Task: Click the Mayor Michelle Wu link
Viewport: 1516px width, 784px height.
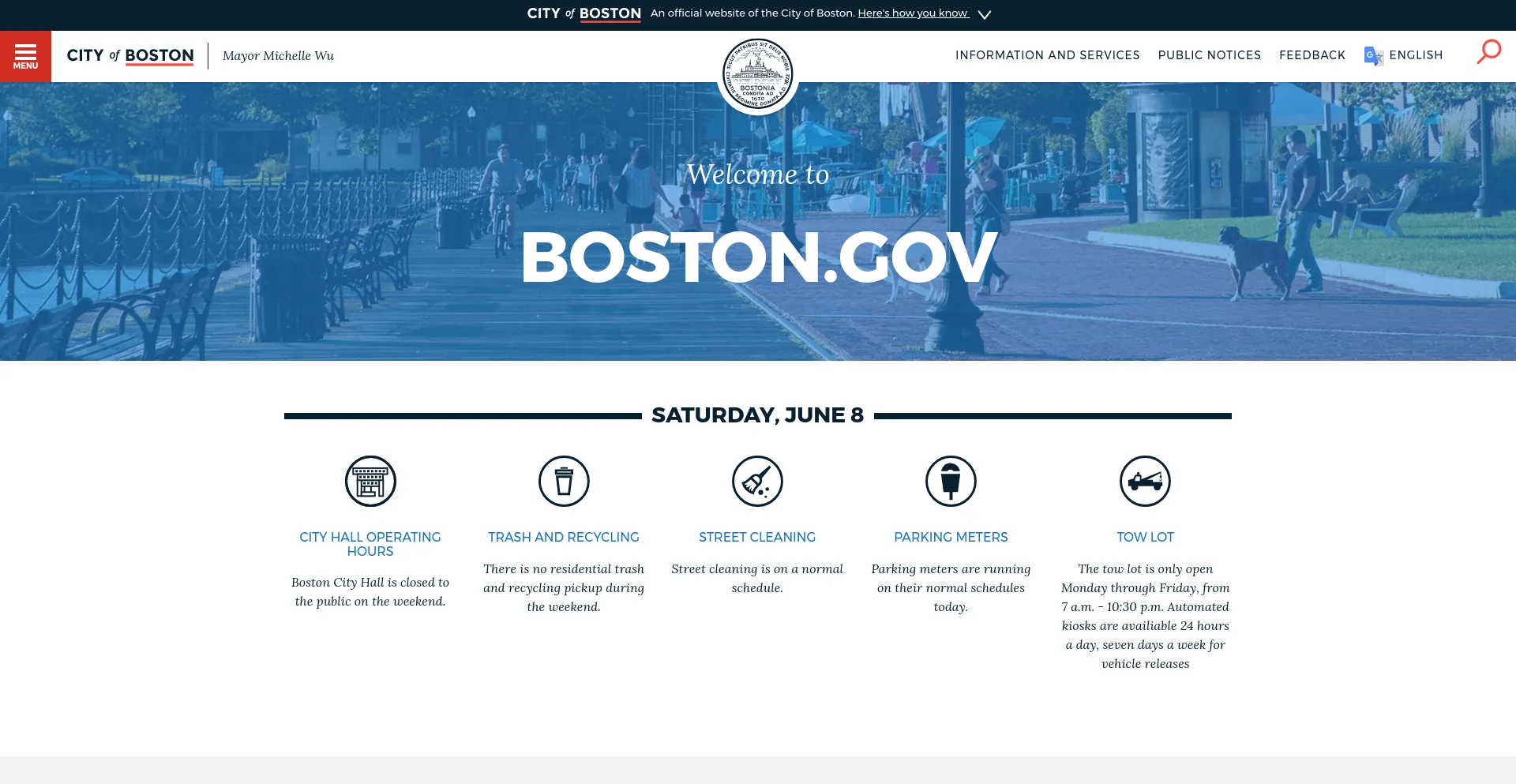Action: [x=278, y=56]
